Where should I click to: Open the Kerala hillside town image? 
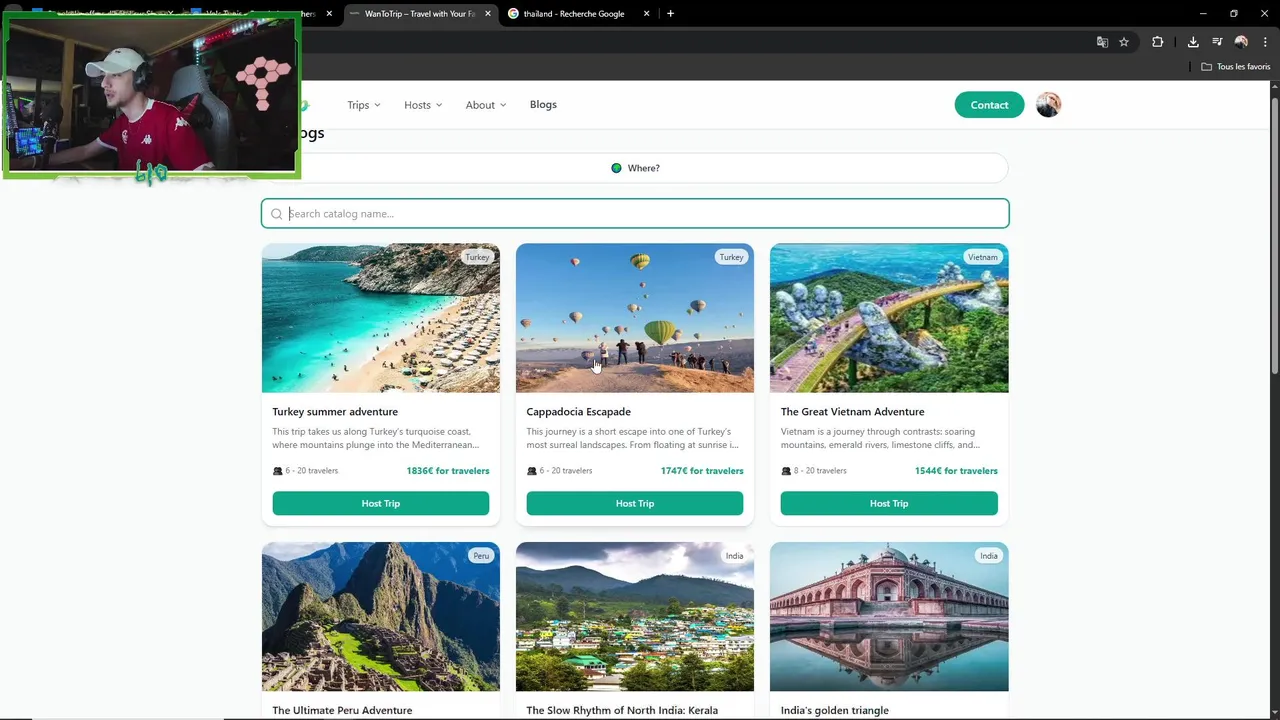[x=635, y=617]
